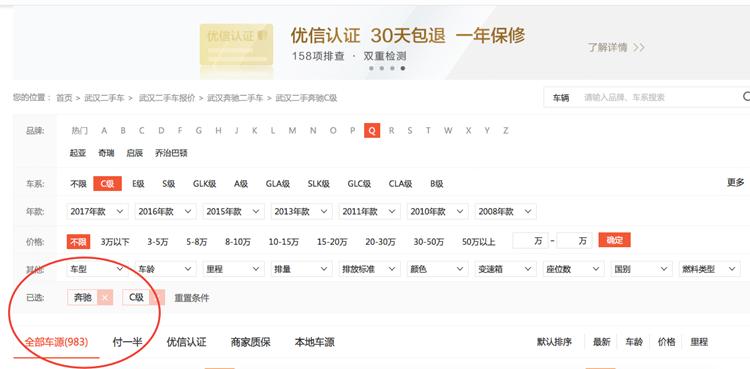Switch to 商家质保 tab
The height and width of the screenshot is (369, 750).
click(251, 342)
